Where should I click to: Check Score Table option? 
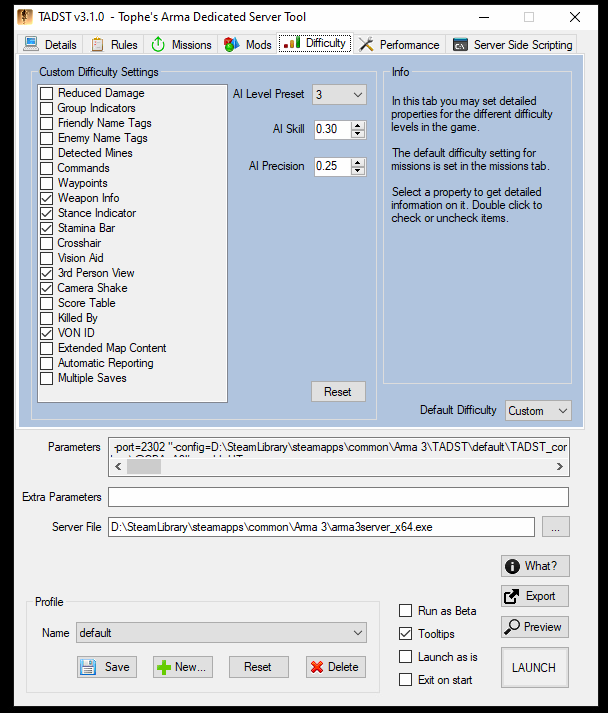click(x=46, y=303)
